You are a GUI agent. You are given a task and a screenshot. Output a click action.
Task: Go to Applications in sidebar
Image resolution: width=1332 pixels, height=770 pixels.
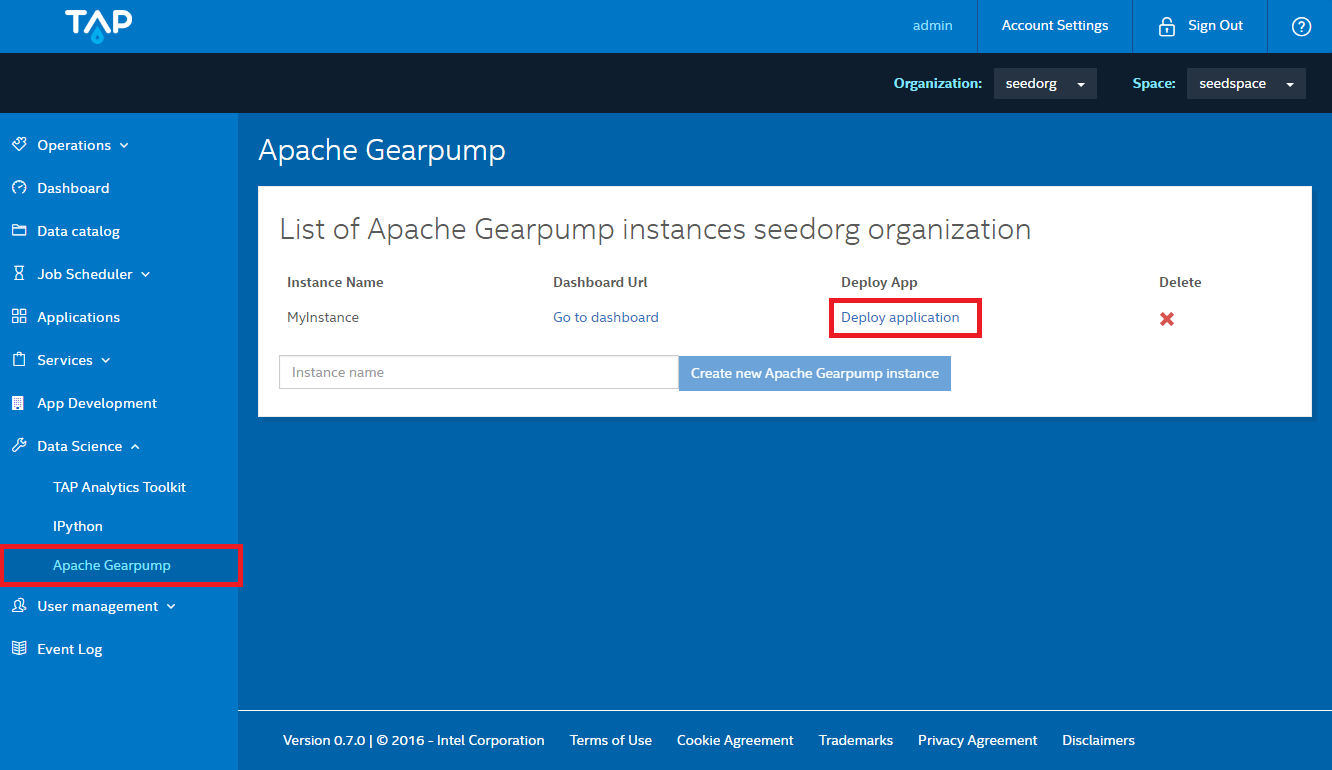coord(78,317)
